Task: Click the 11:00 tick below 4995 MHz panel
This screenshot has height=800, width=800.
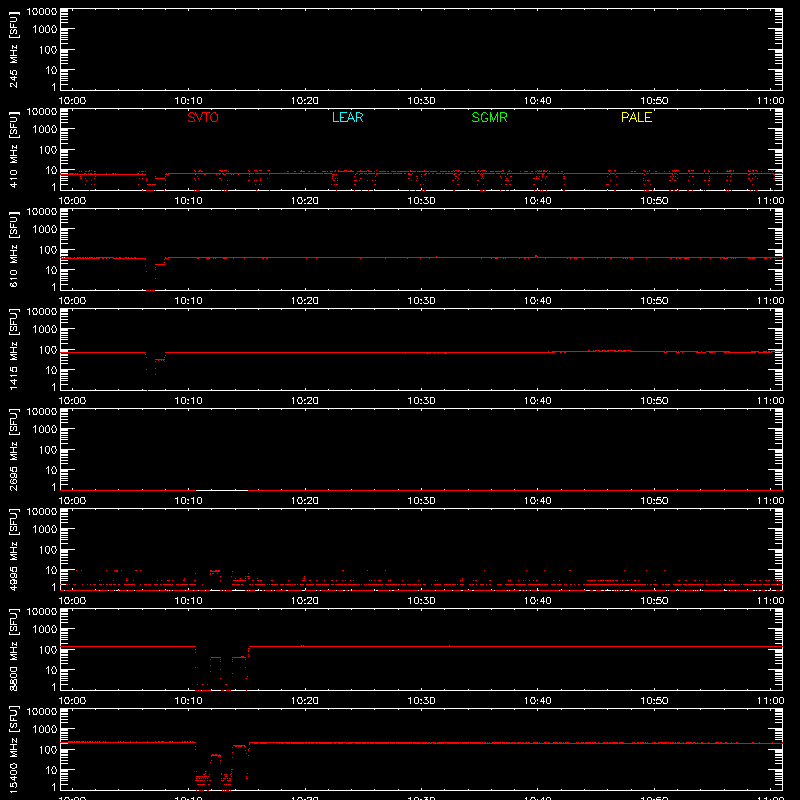Action: (x=770, y=601)
